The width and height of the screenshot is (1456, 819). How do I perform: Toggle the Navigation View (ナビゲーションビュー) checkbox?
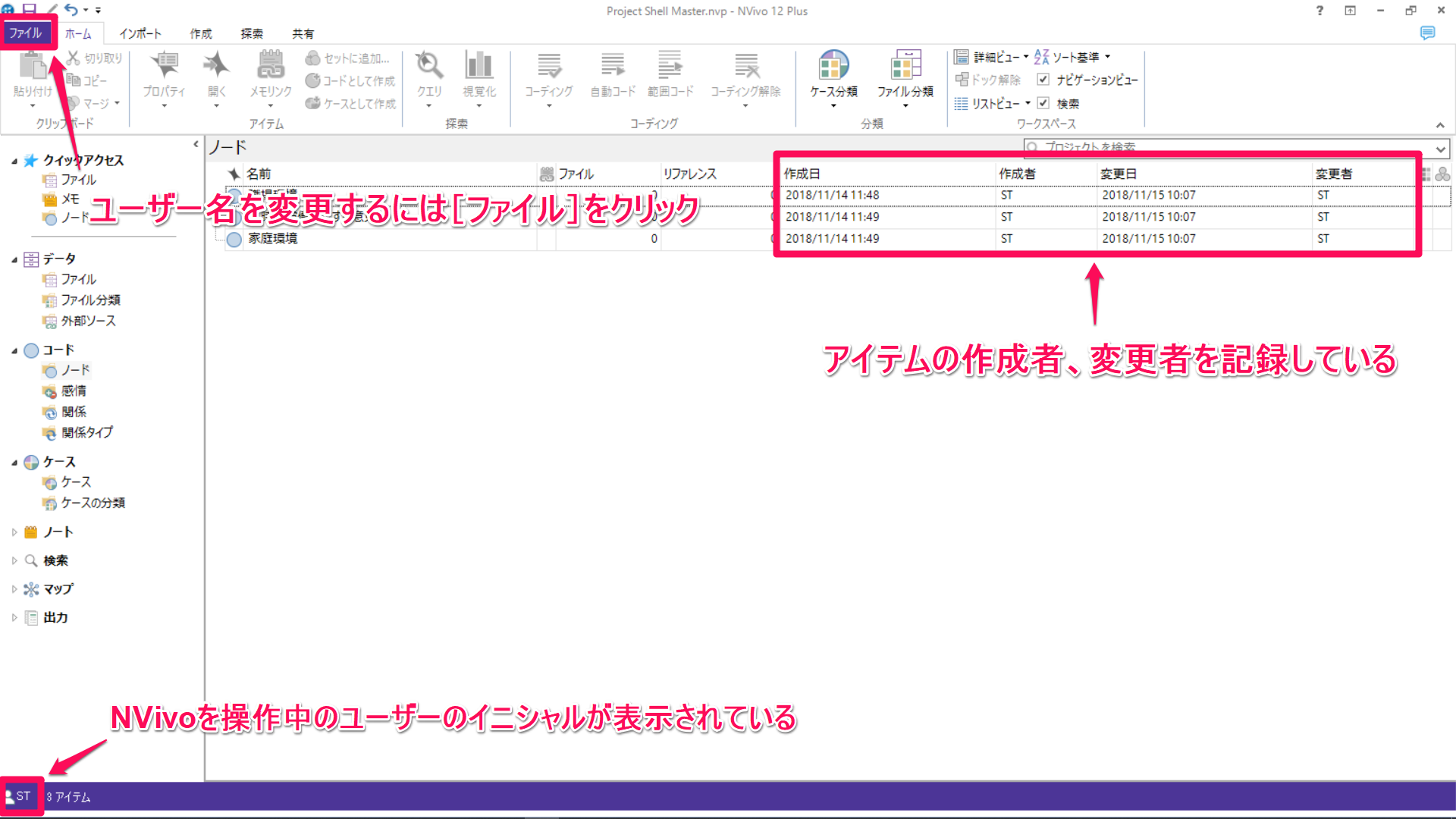pyautogui.click(x=1043, y=80)
